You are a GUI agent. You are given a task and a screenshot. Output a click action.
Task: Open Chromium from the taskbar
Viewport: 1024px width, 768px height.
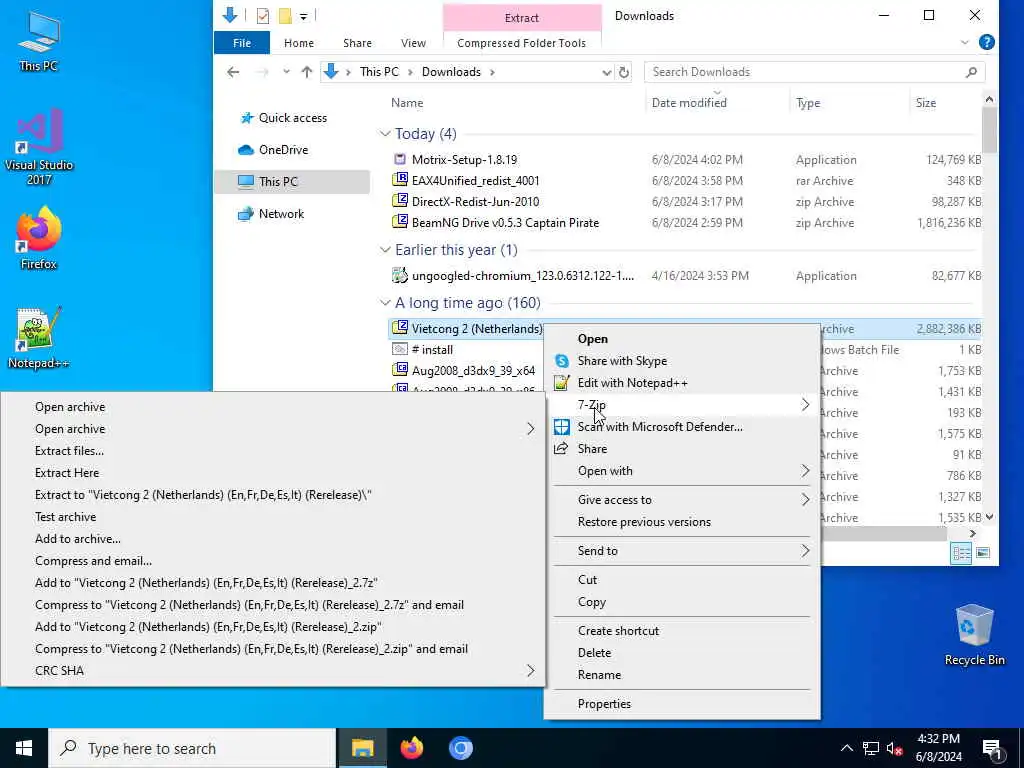[x=460, y=748]
